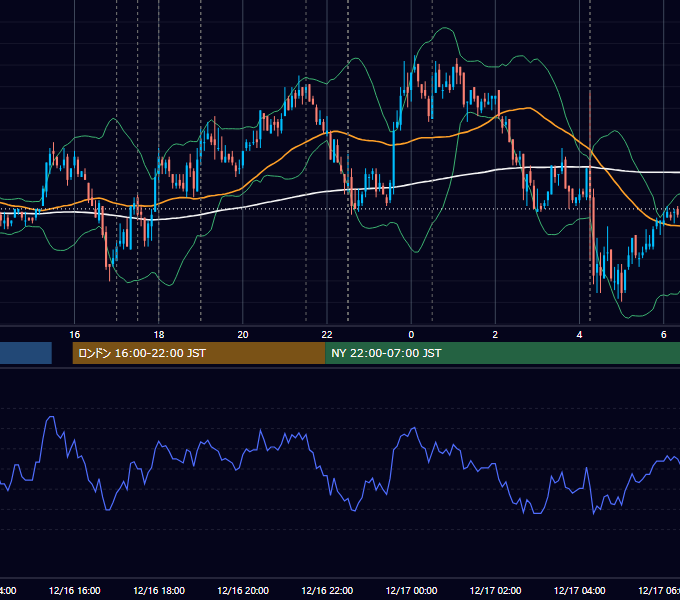Select the NY 22:00-07:00 JST session bar

click(502, 353)
